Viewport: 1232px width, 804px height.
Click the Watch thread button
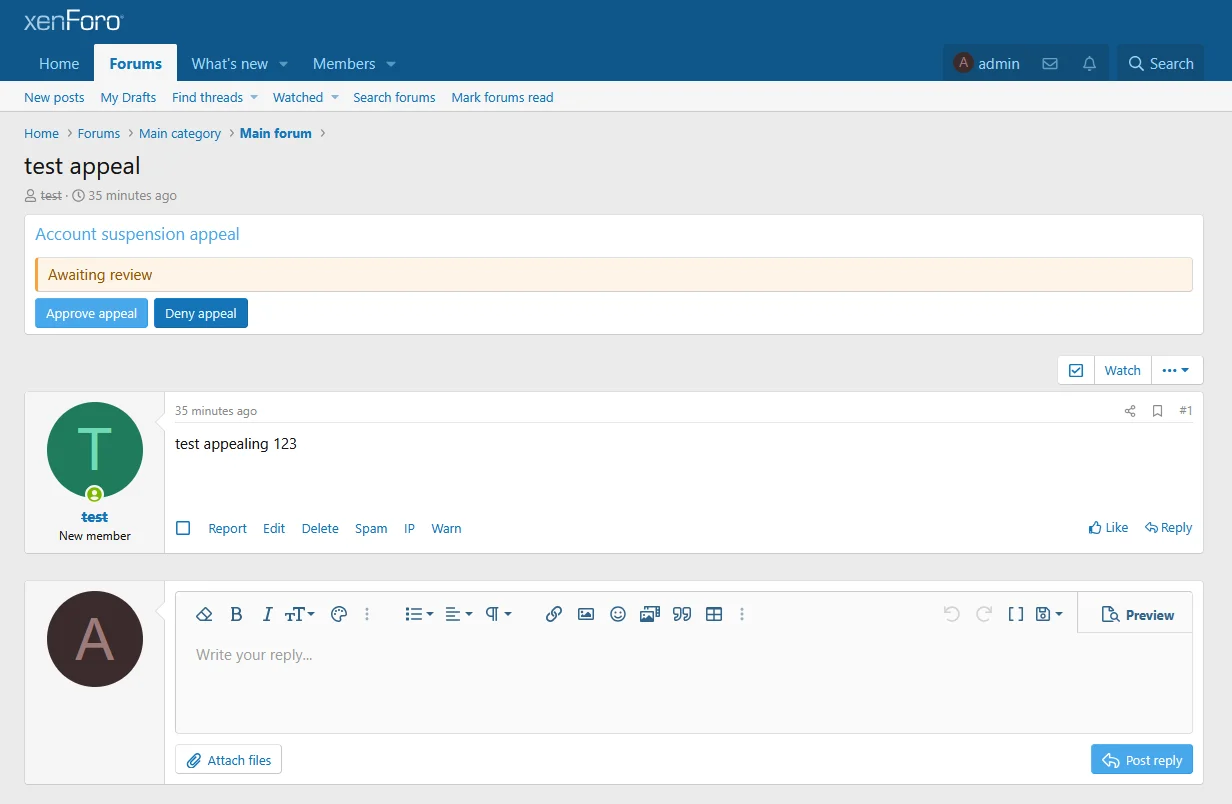point(1122,370)
